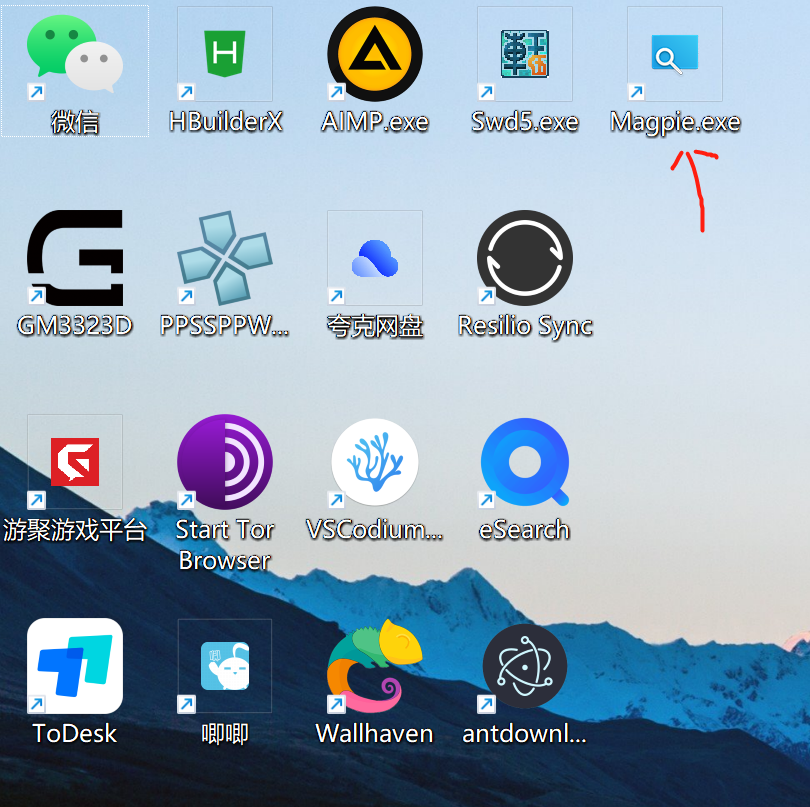The width and height of the screenshot is (810, 807).
Task: Click the HBuilderX label text
Action: [x=226, y=122]
